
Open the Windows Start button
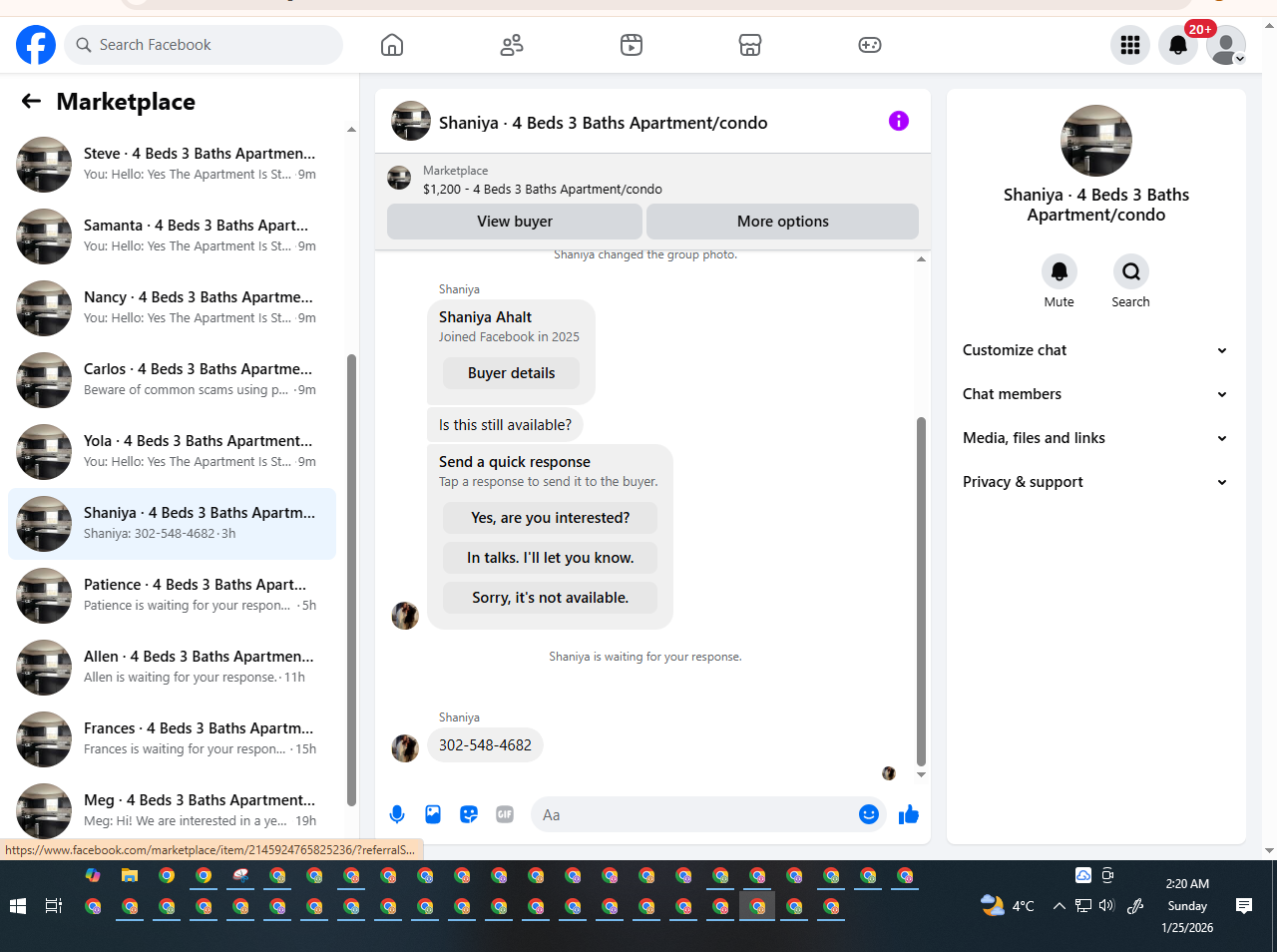coord(17,906)
